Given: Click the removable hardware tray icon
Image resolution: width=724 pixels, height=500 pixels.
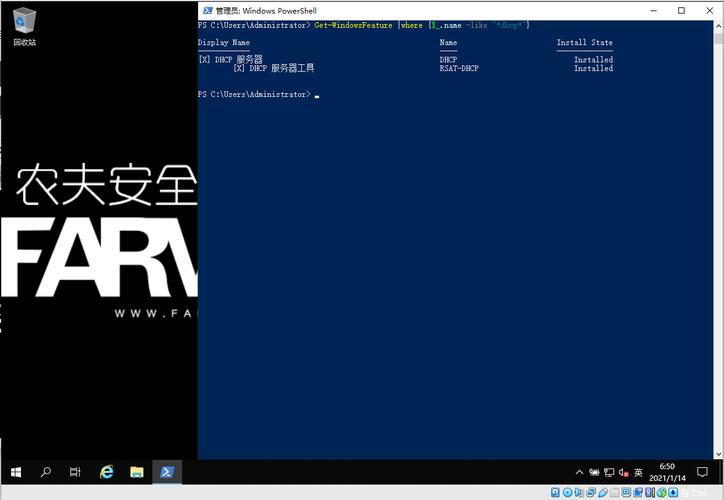Looking at the screenshot, I should [x=594, y=472].
